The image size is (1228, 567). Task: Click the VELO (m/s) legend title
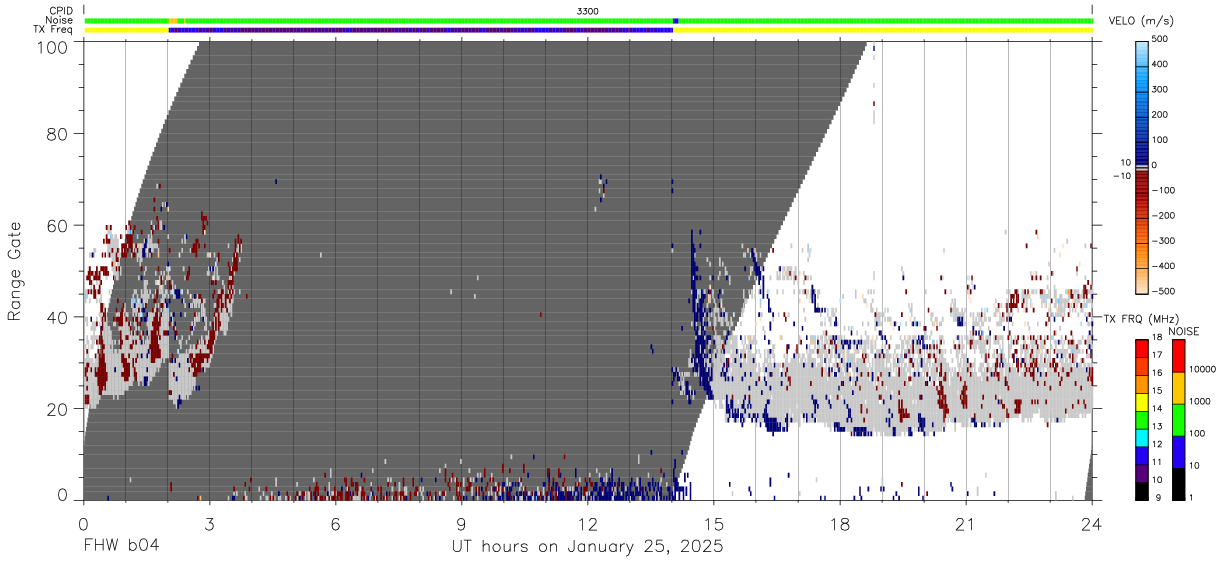[1141, 20]
